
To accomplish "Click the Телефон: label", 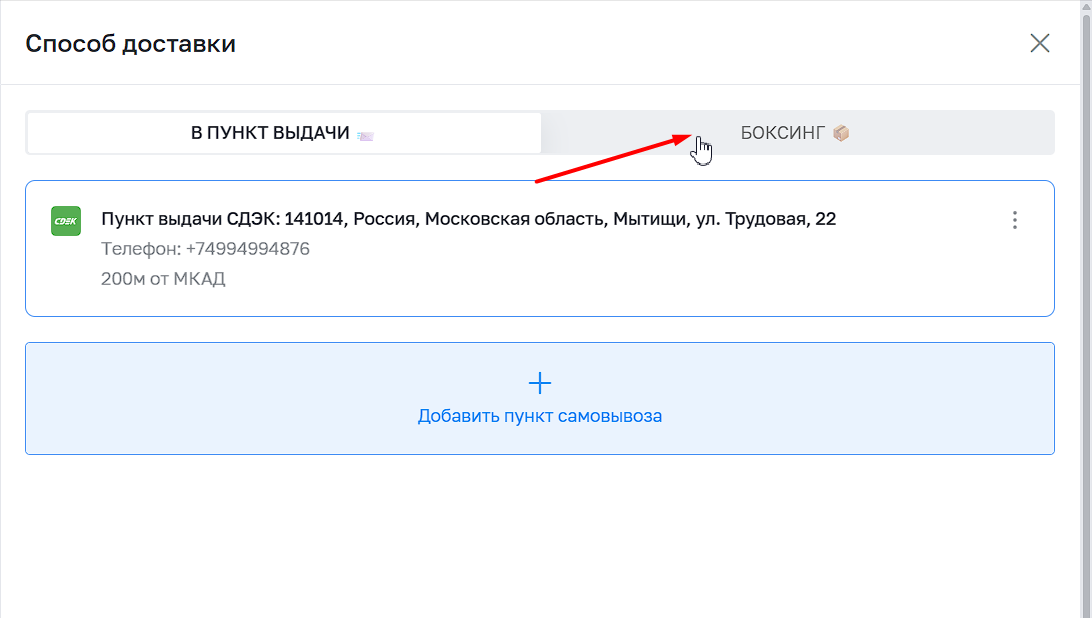I will pos(141,249).
